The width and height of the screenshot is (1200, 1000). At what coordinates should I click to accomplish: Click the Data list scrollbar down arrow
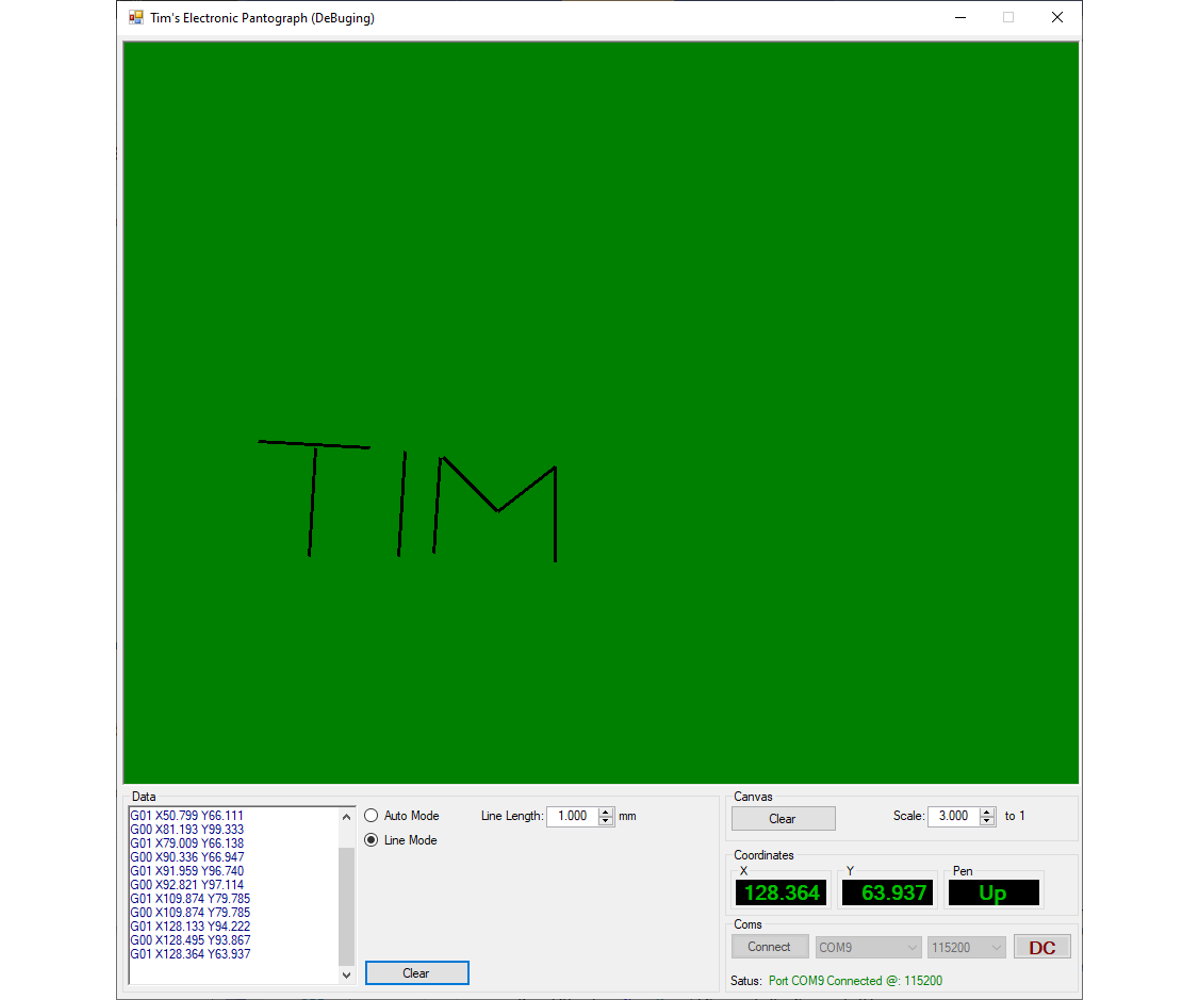pyautogui.click(x=346, y=974)
